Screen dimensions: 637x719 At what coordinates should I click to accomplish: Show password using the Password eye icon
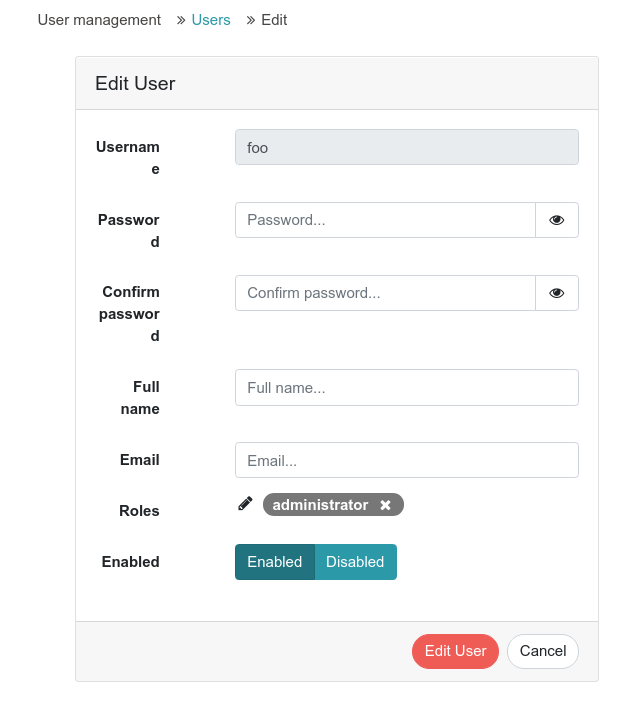(556, 220)
